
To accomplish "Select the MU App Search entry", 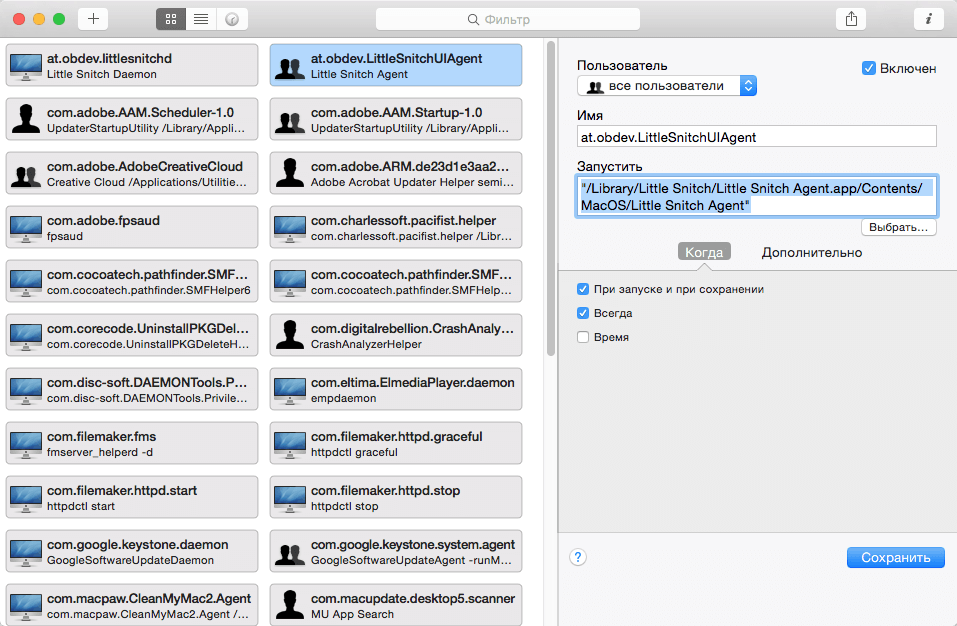I will point(395,605).
